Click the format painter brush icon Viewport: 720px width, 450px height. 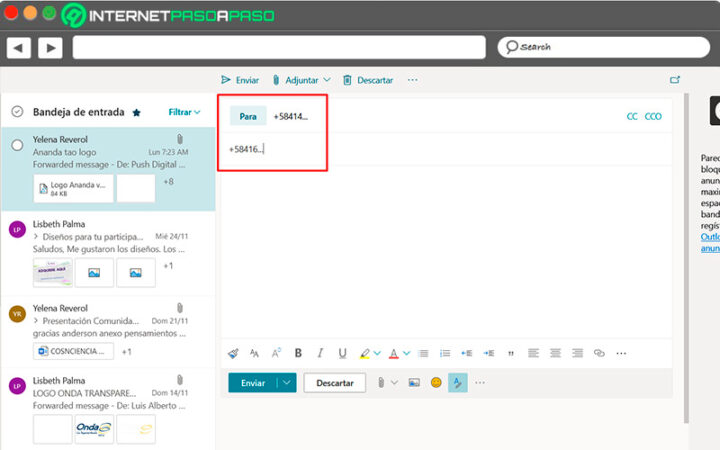(233, 353)
